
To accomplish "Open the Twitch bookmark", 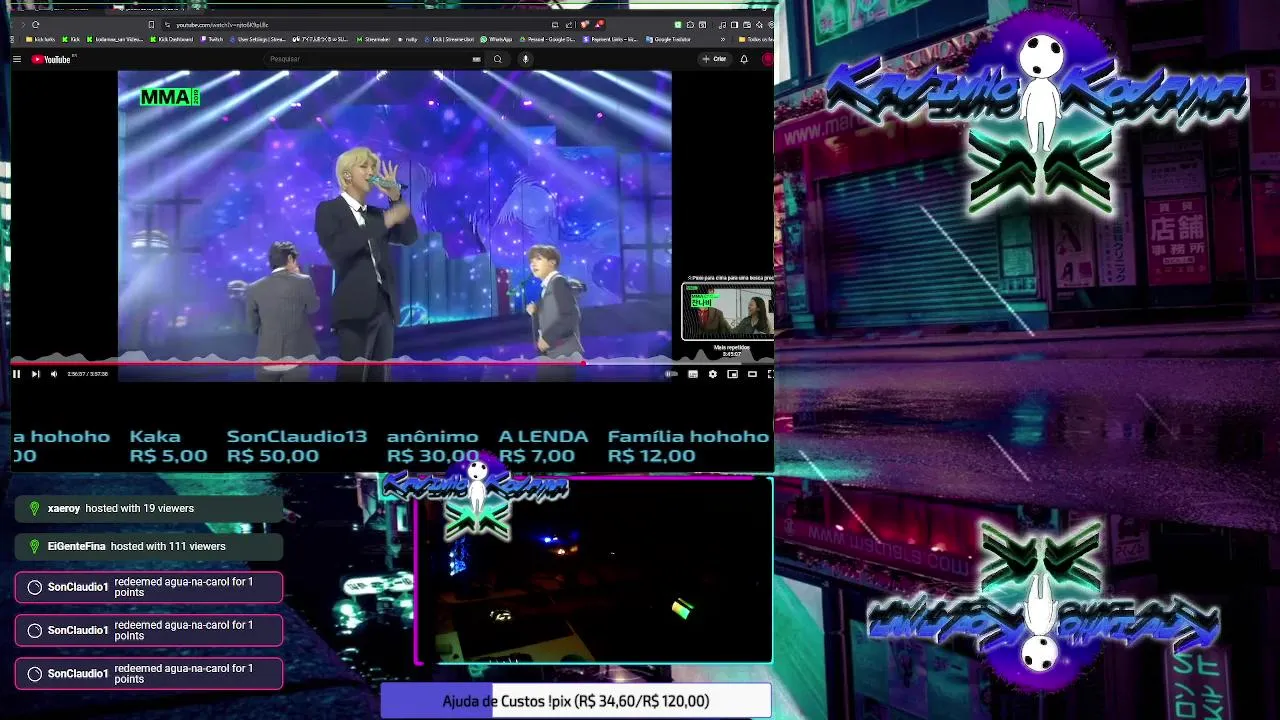I will (212, 39).
